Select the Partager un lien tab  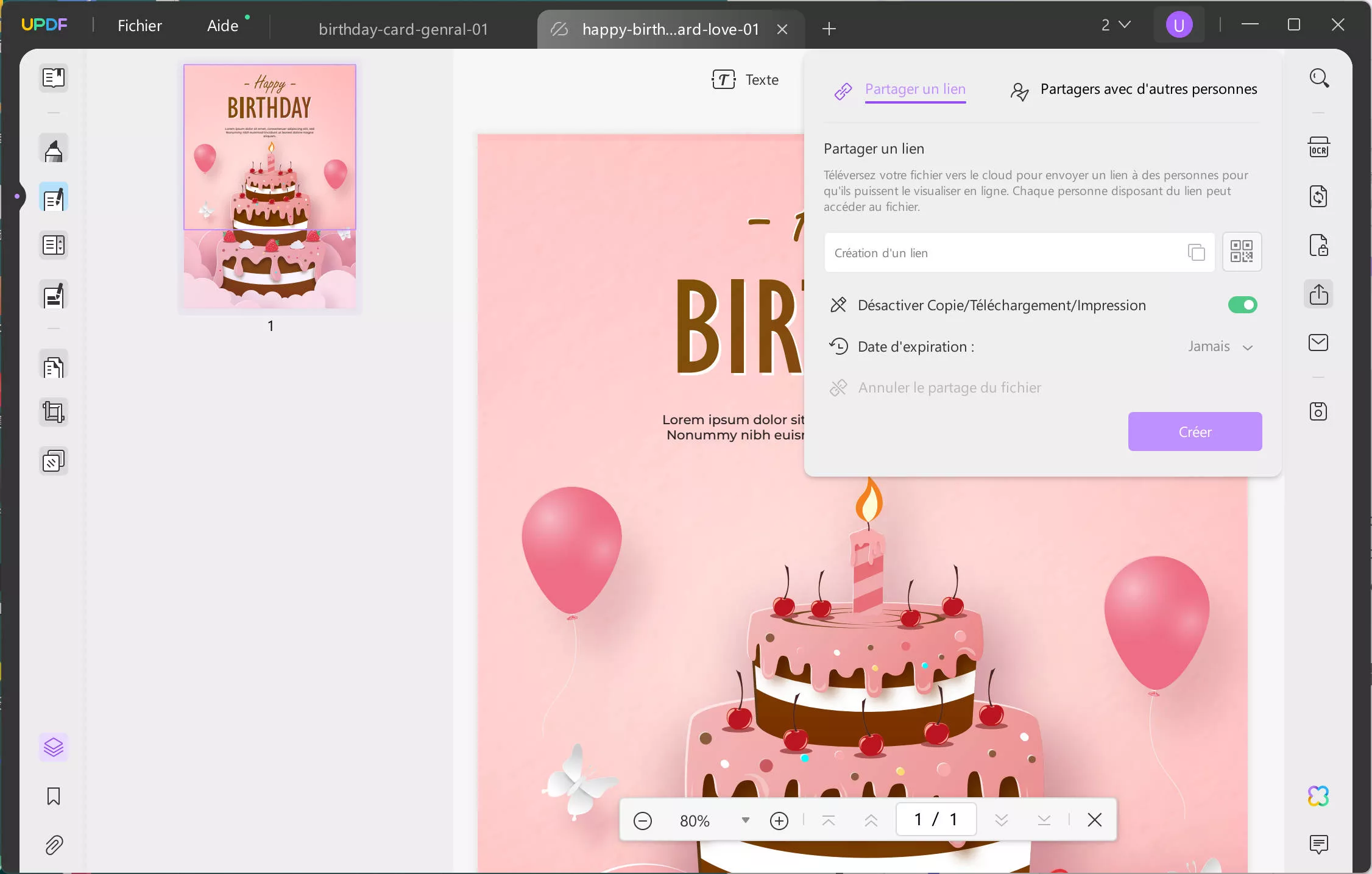tap(900, 90)
